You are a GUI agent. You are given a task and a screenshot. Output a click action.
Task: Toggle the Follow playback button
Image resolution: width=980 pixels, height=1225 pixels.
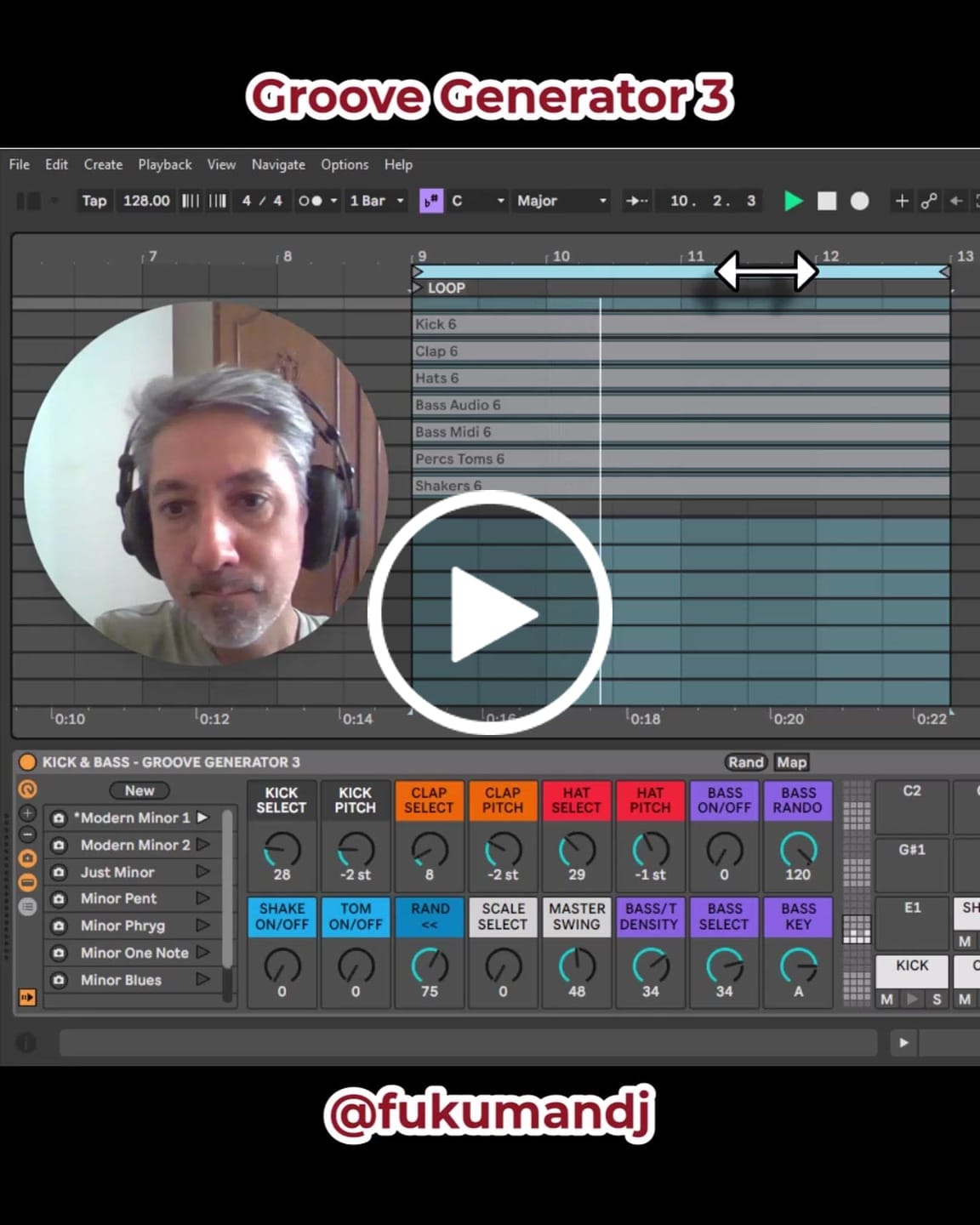point(636,201)
